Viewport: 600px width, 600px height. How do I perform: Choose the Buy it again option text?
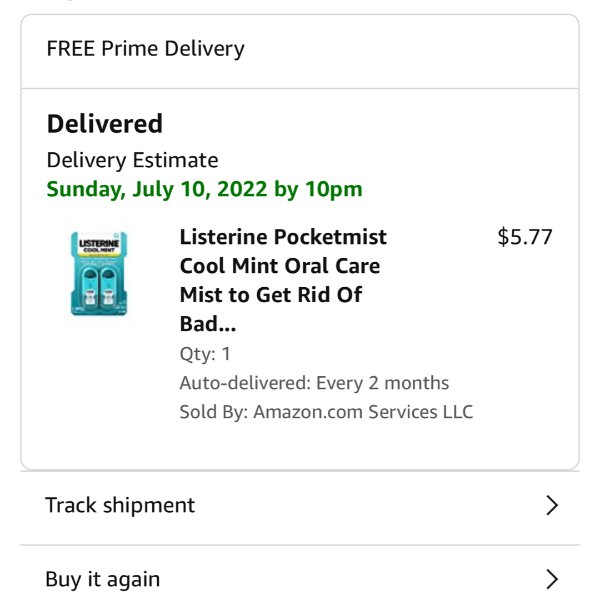103,579
